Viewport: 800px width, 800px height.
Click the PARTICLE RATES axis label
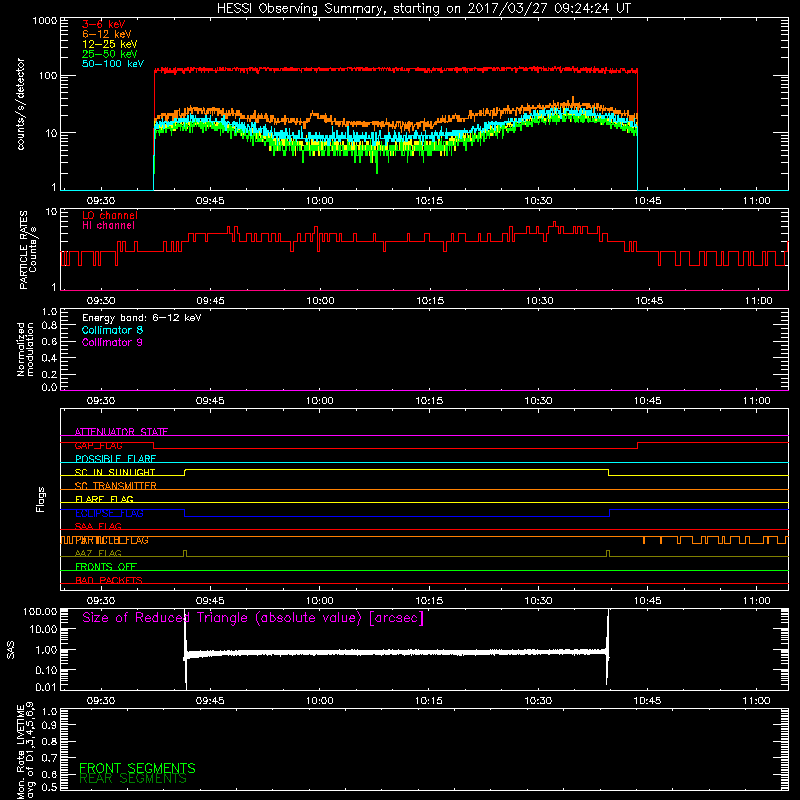click(28, 250)
